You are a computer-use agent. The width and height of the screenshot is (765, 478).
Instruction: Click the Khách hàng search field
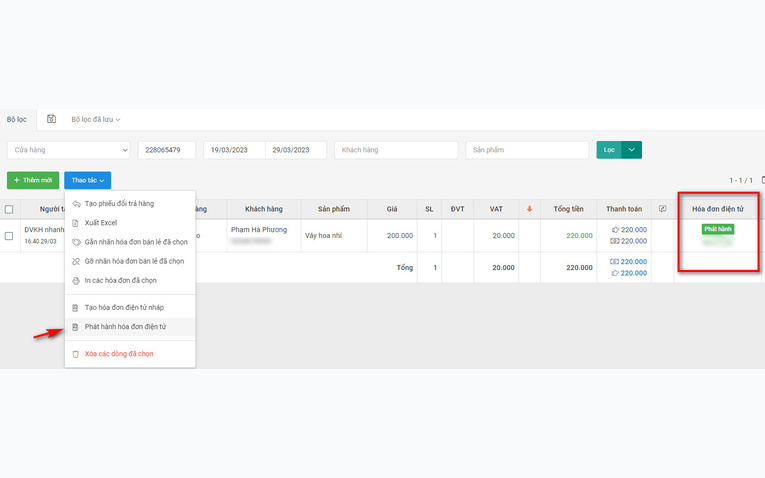coord(396,150)
